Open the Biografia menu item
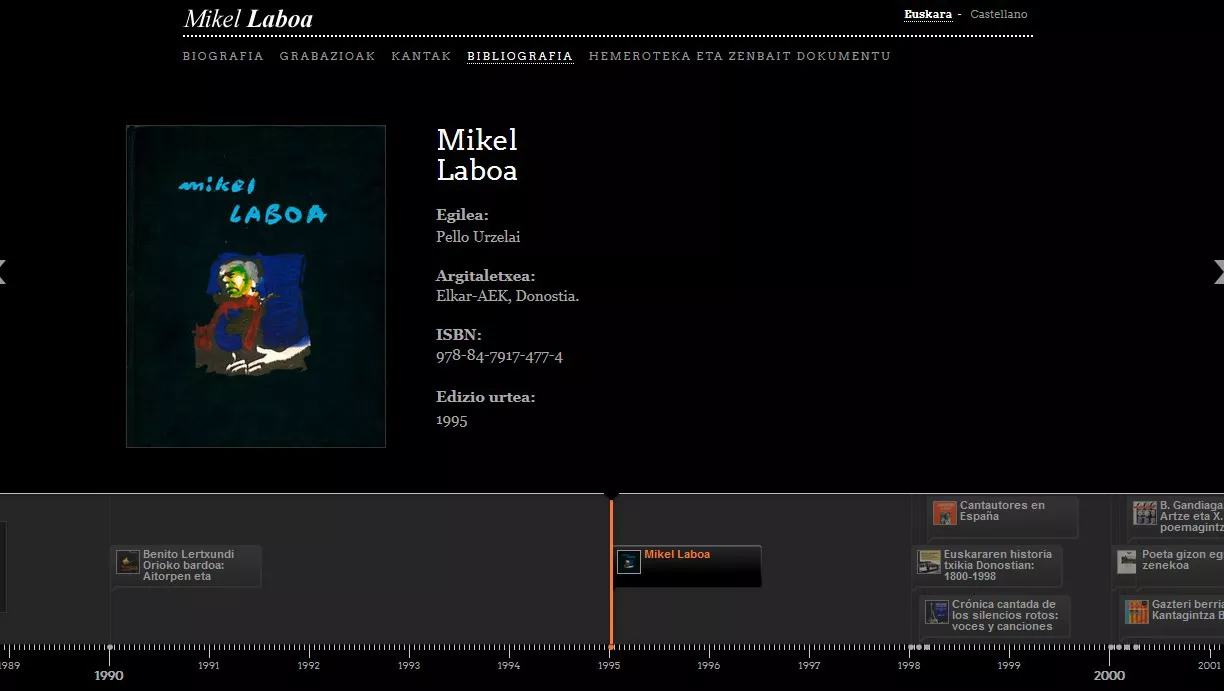This screenshot has width=1224, height=691. 223,56
